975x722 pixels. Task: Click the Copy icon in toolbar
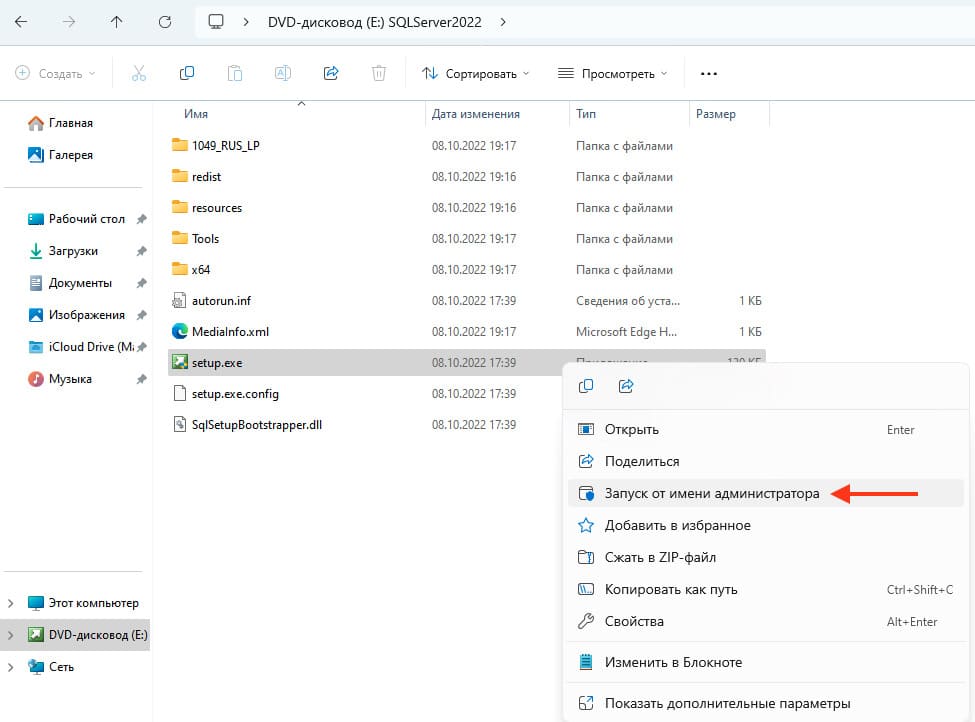click(187, 73)
